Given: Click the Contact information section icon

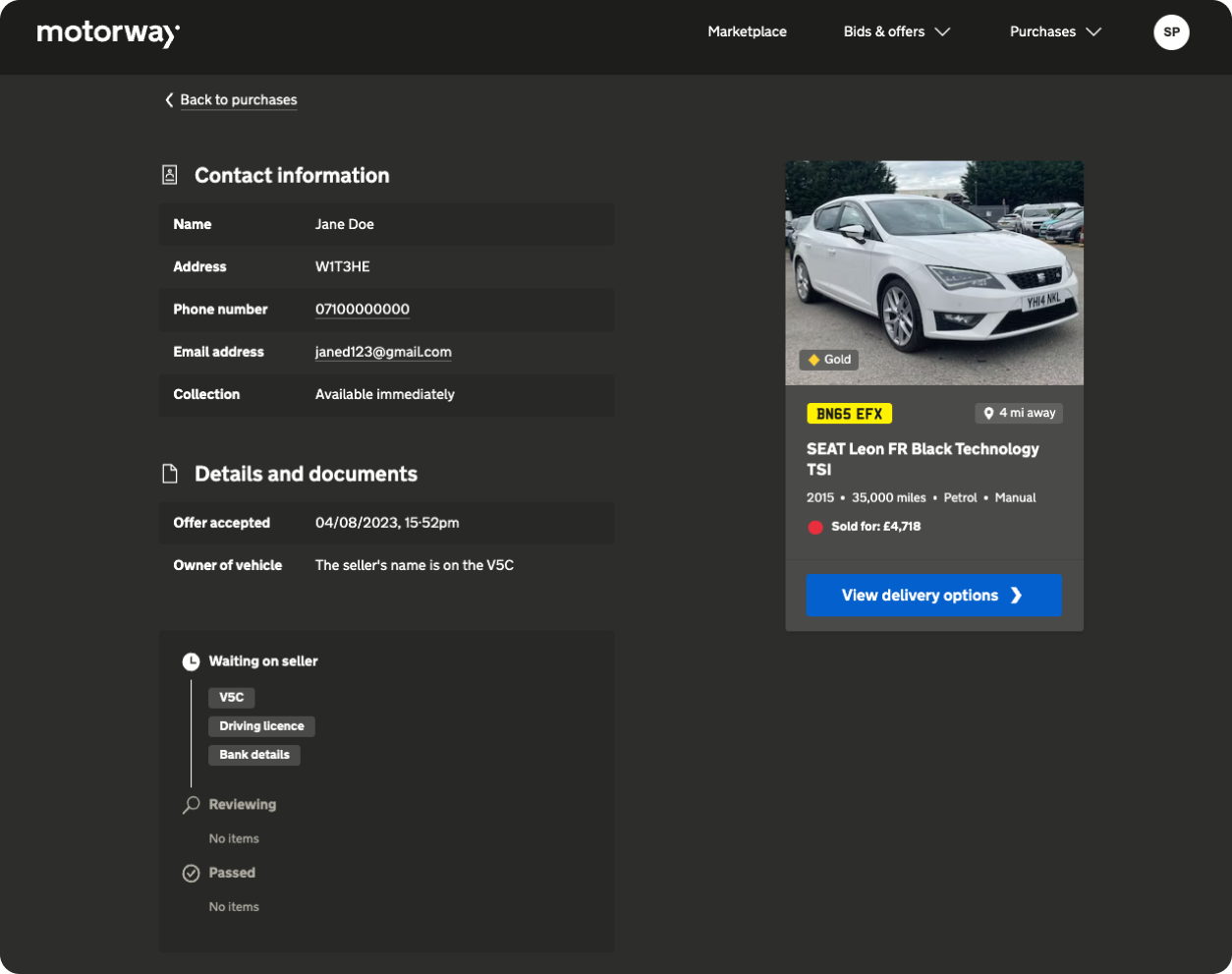Looking at the screenshot, I should 170,175.
